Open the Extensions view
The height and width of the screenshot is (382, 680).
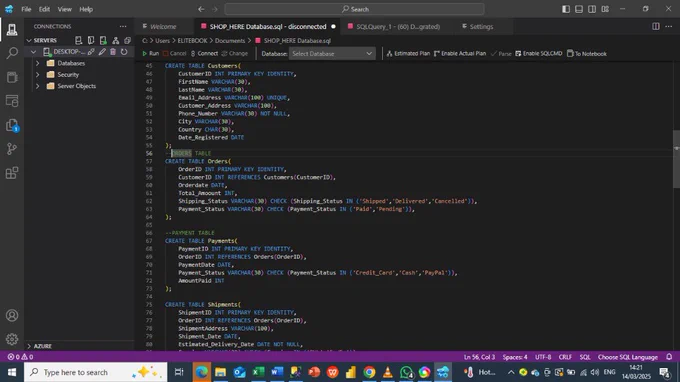12,173
